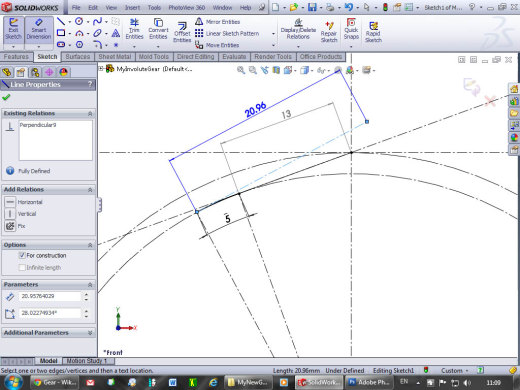
Task: Click the line length parameter field
Action: pos(50,296)
